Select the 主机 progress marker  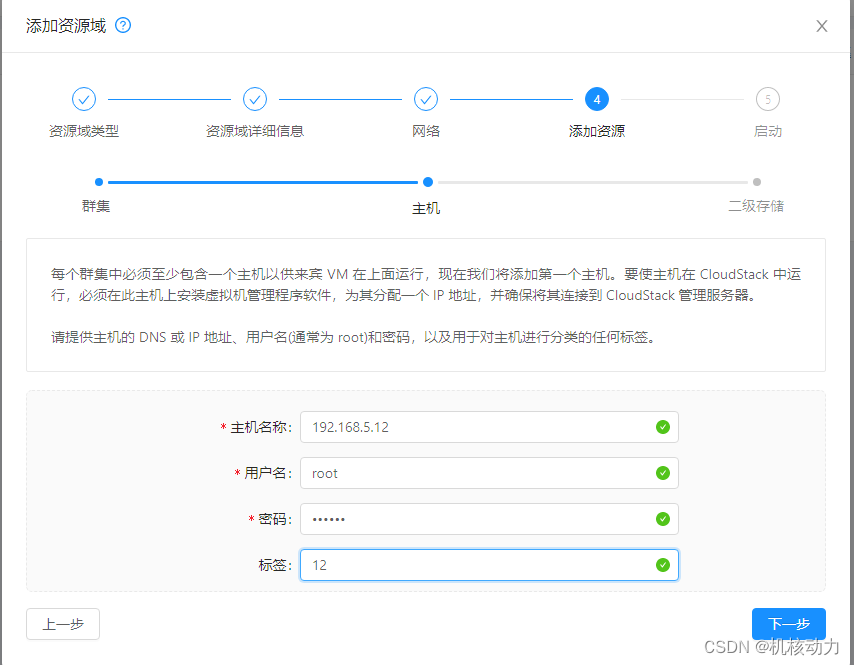coord(428,182)
